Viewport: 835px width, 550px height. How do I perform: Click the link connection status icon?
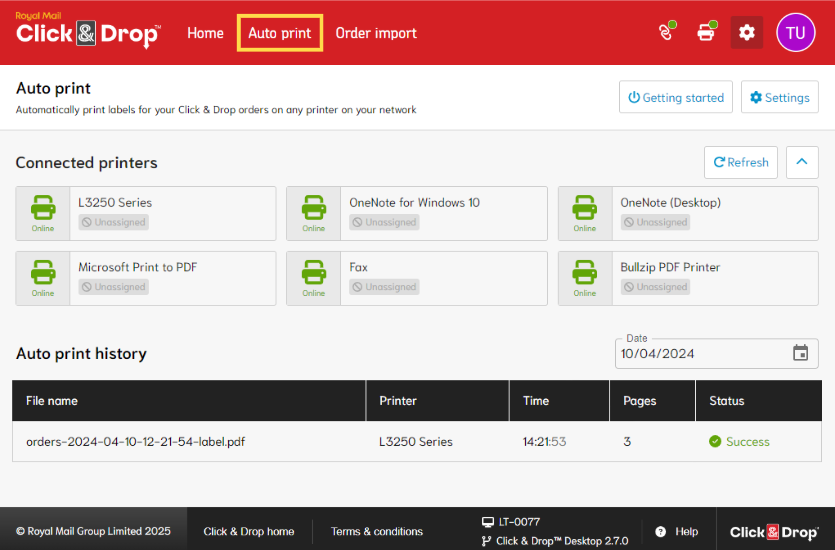point(663,32)
